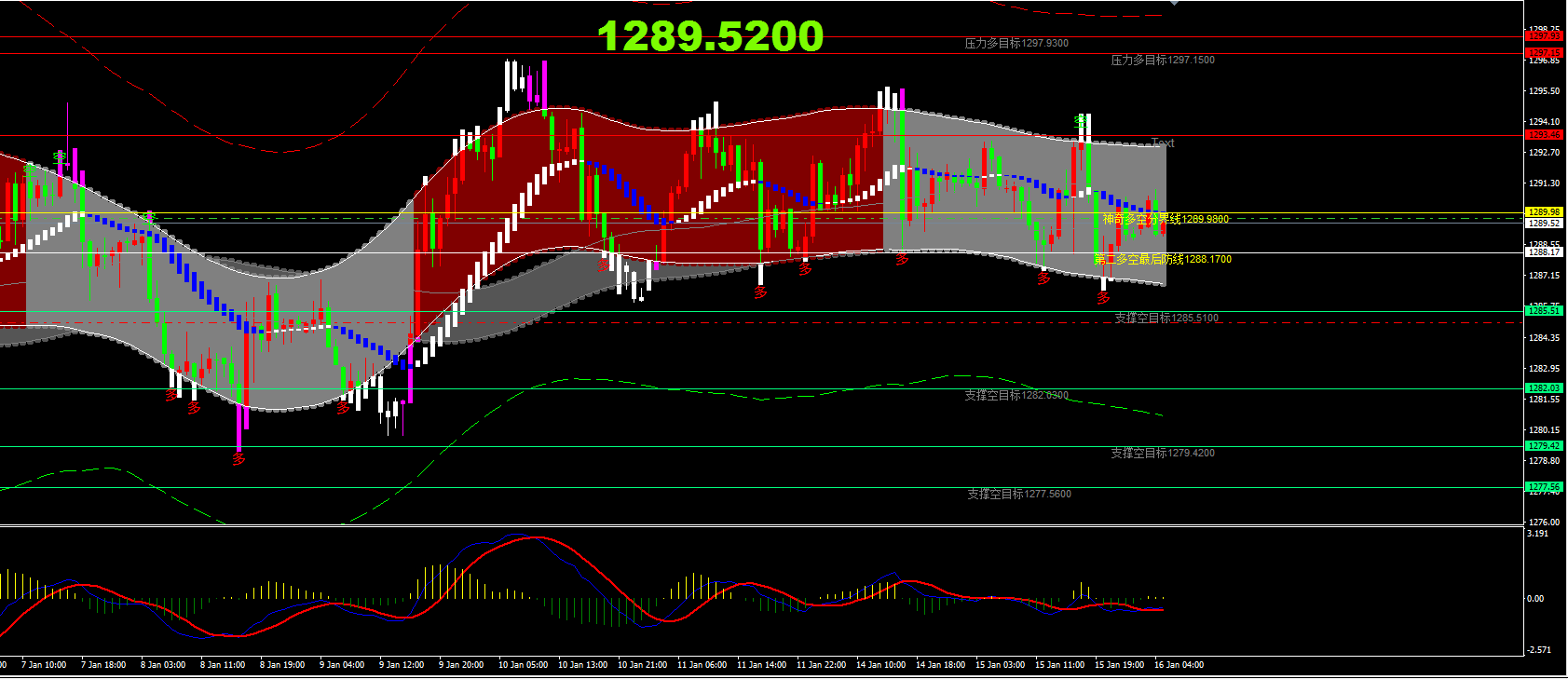The image size is (1568, 679).
Task: Click the 7 Jan 10:00 time label
Action: tap(44, 665)
